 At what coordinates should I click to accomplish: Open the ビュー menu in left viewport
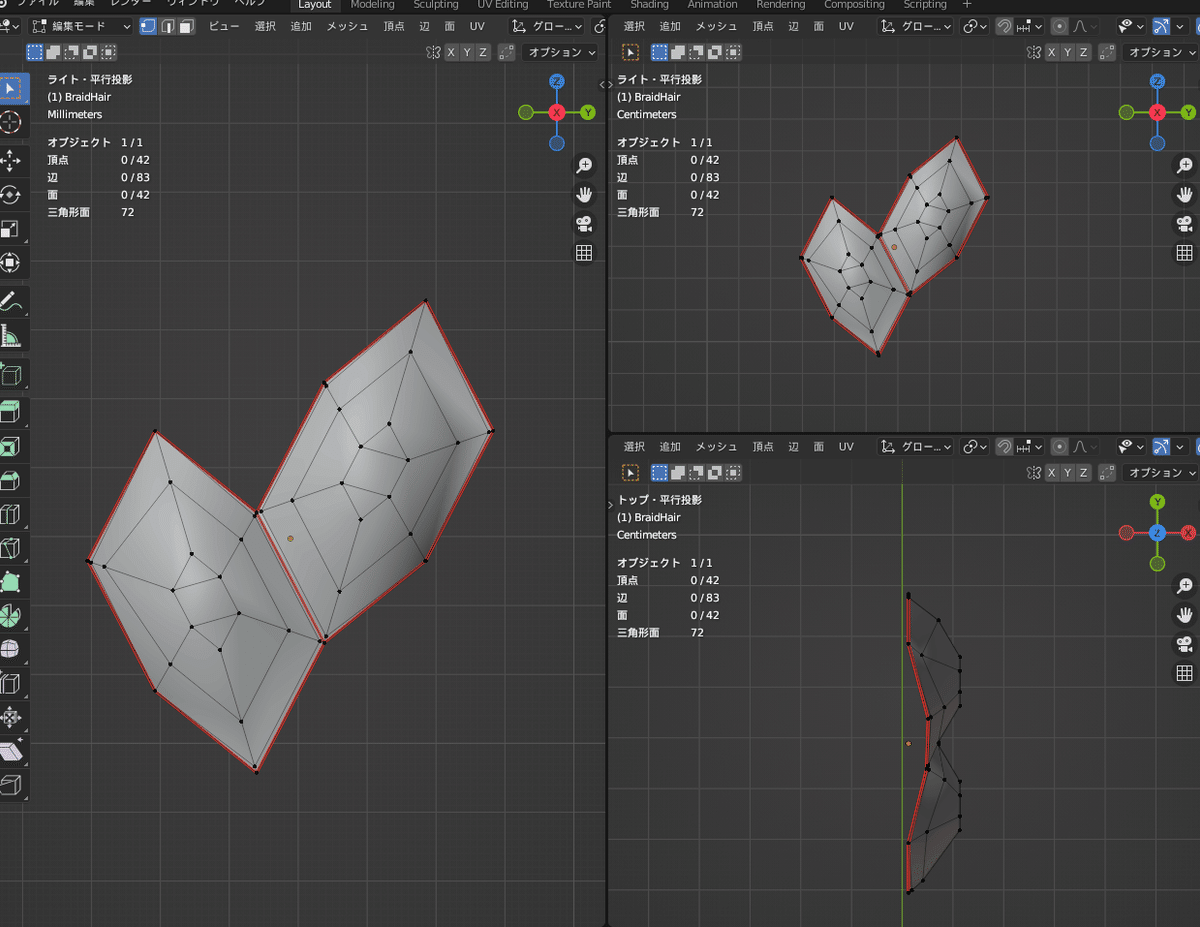click(224, 26)
